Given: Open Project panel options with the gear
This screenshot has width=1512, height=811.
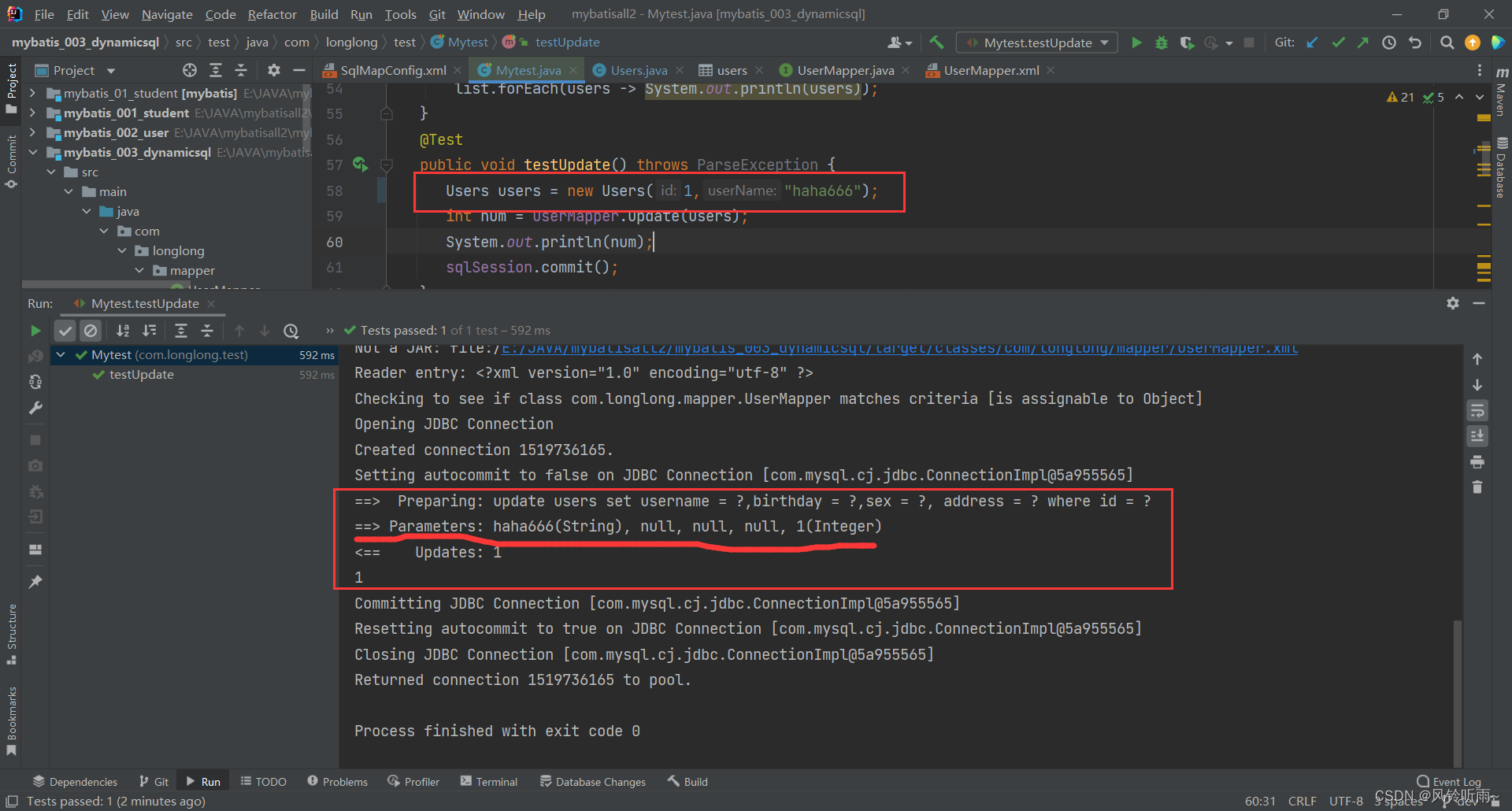Looking at the screenshot, I should tap(273, 70).
